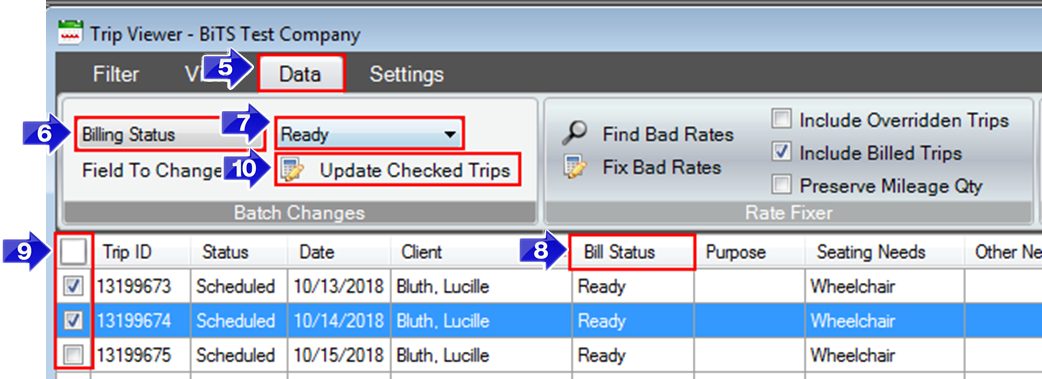Uncheck the checkbox for trip 13199674

pyautogui.click(x=72, y=320)
